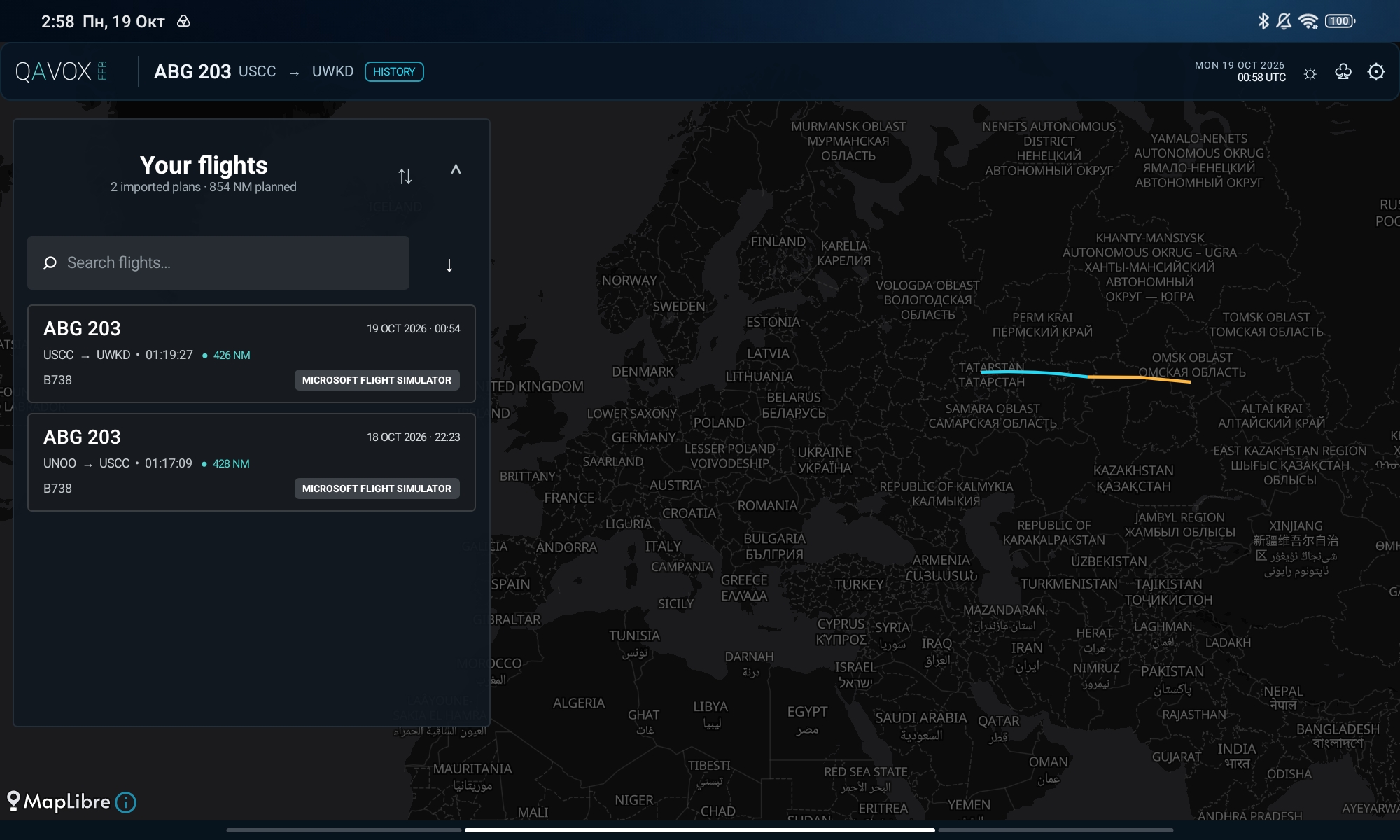
Task: Click the 00:58 UTC clock
Action: pos(1261,78)
